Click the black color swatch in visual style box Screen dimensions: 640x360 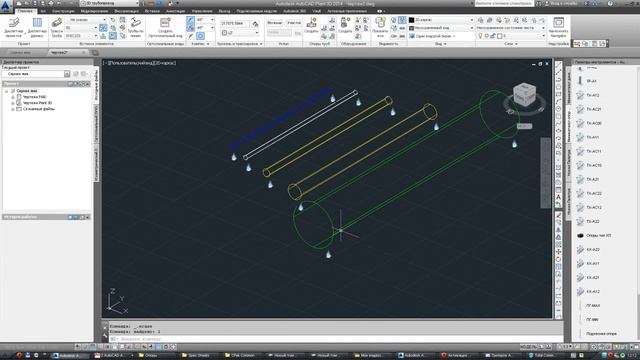[412, 20]
